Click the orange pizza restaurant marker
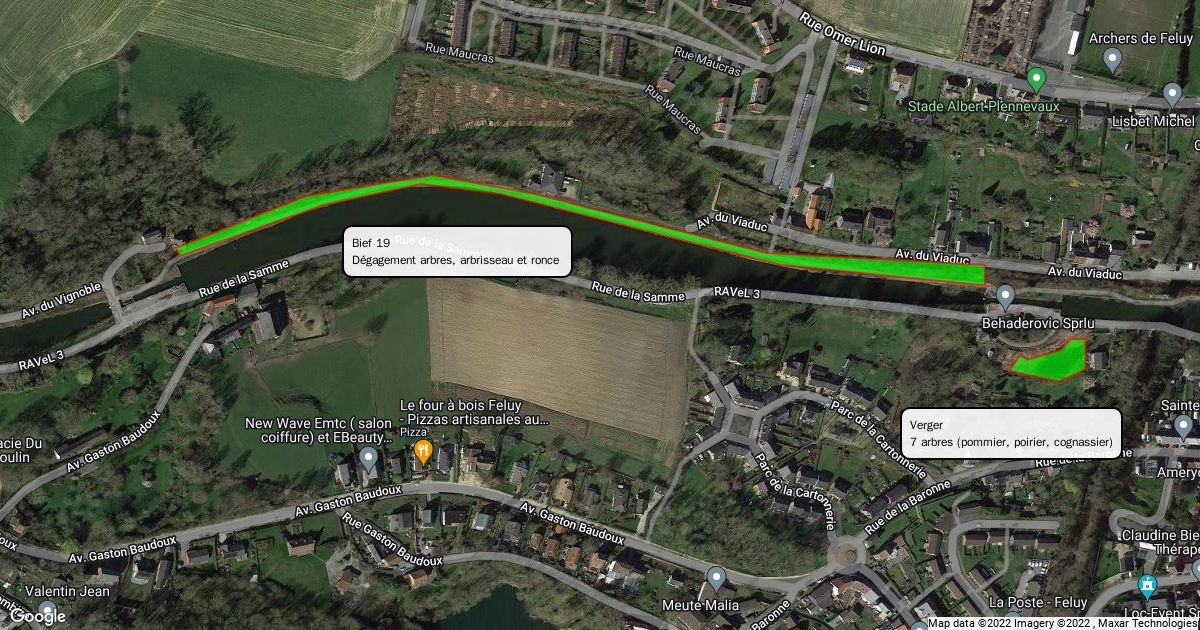The width and height of the screenshot is (1200, 630). point(423,451)
